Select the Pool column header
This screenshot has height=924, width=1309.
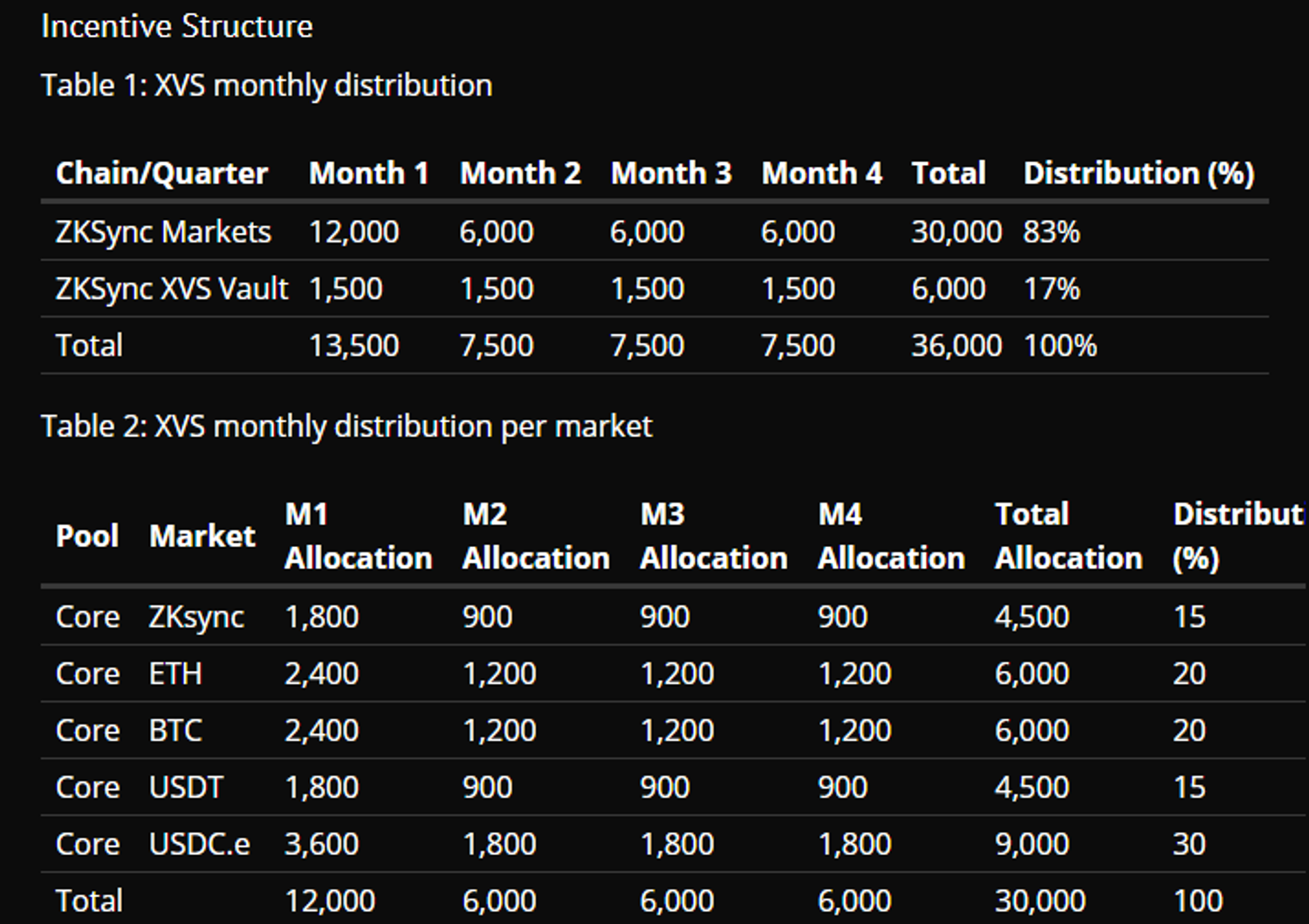click(87, 536)
